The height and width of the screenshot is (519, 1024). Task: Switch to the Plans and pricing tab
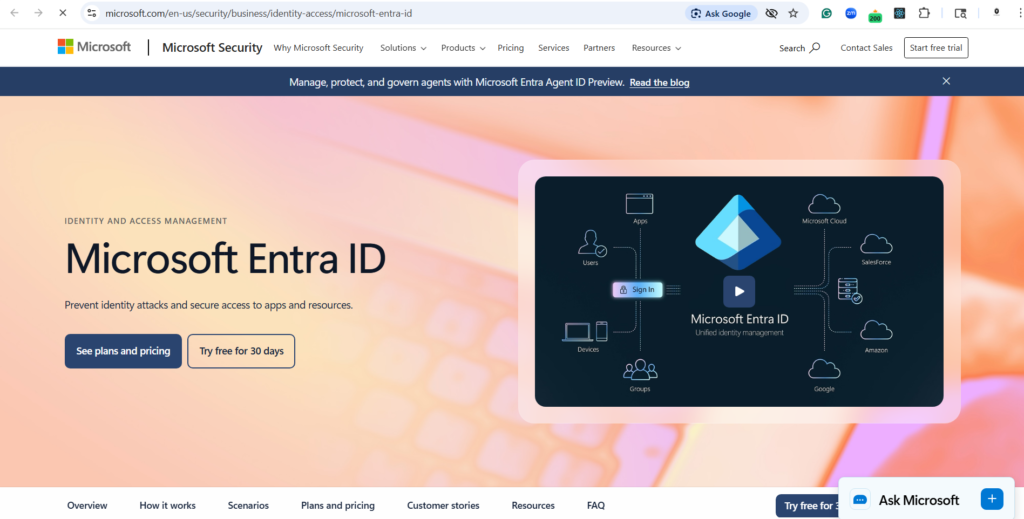(x=338, y=505)
